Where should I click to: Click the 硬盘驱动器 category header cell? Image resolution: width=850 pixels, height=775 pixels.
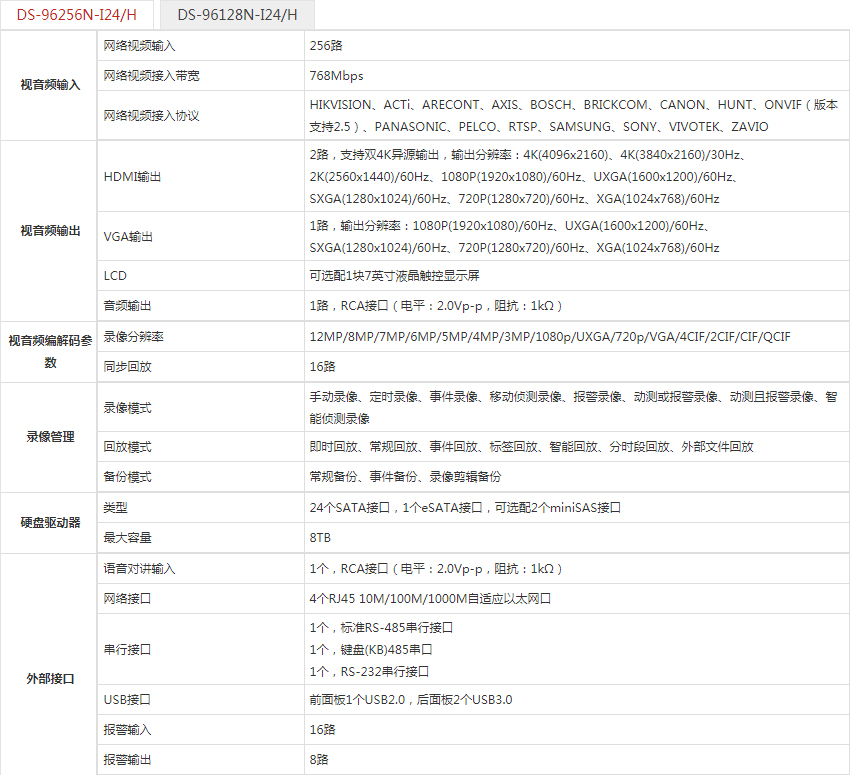50,523
